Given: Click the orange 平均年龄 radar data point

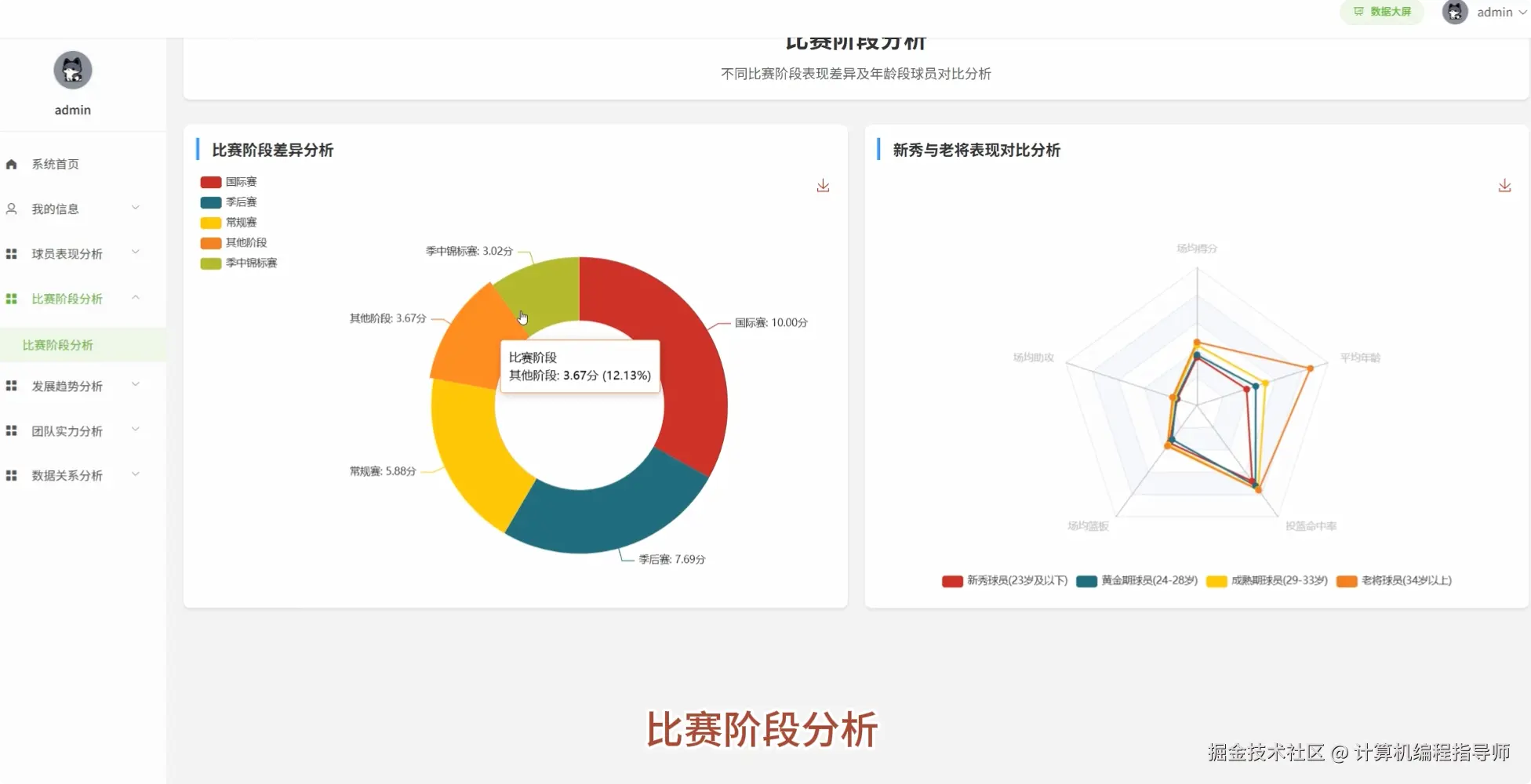Looking at the screenshot, I should click(1310, 368).
